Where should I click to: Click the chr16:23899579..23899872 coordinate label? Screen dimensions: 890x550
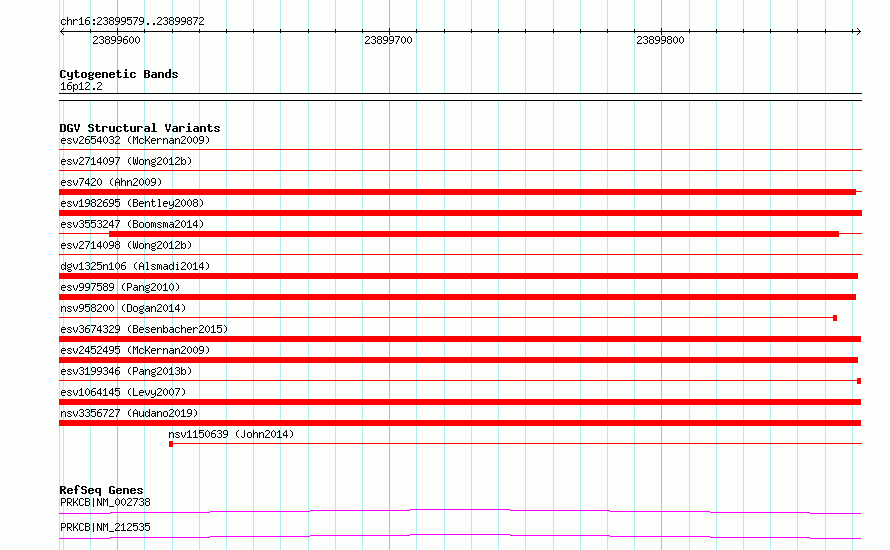click(x=132, y=21)
